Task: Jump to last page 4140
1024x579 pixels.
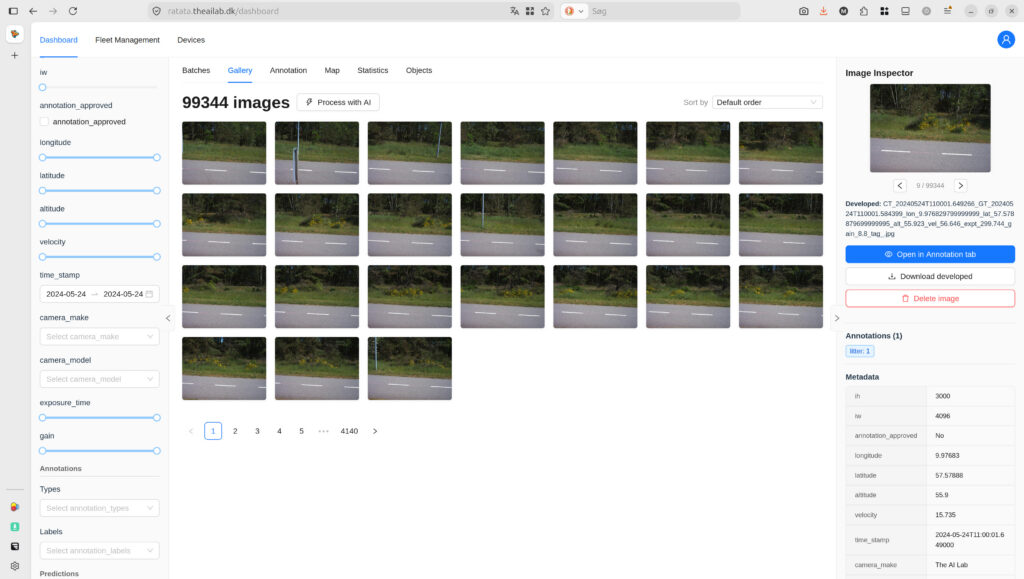Action: [x=349, y=431]
